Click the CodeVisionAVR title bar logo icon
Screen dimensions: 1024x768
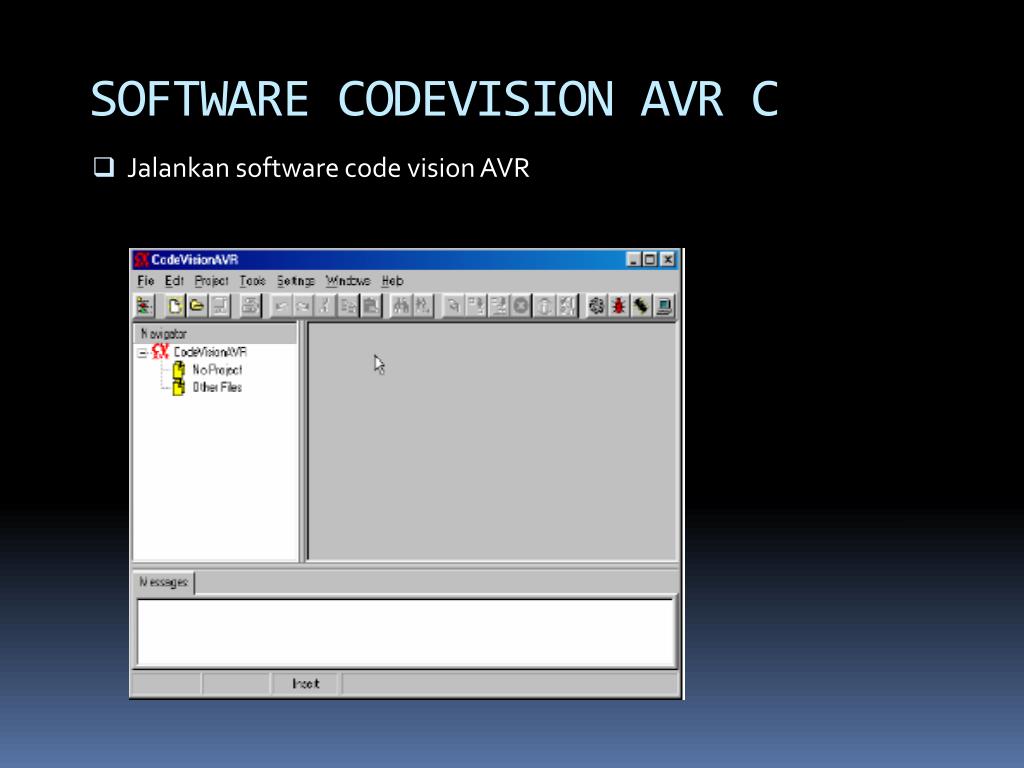[x=142, y=260]
